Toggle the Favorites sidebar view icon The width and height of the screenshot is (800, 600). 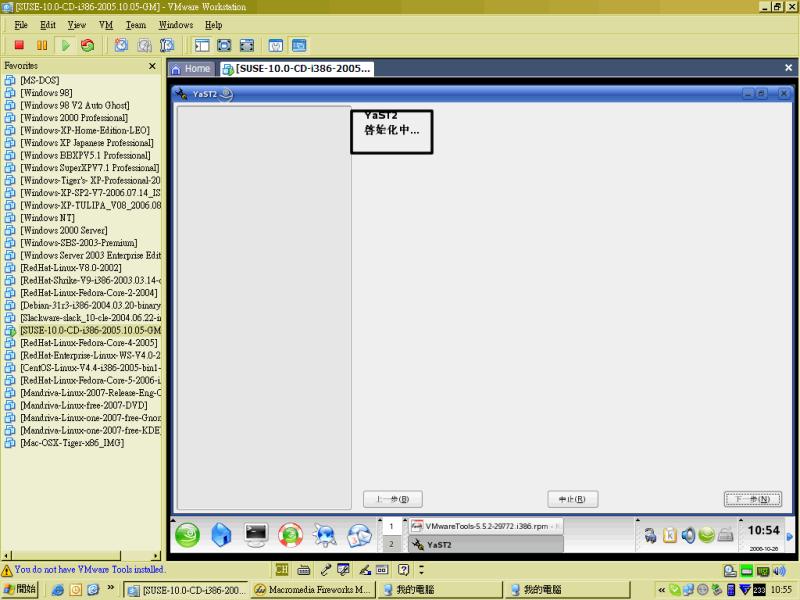(202, 45)
